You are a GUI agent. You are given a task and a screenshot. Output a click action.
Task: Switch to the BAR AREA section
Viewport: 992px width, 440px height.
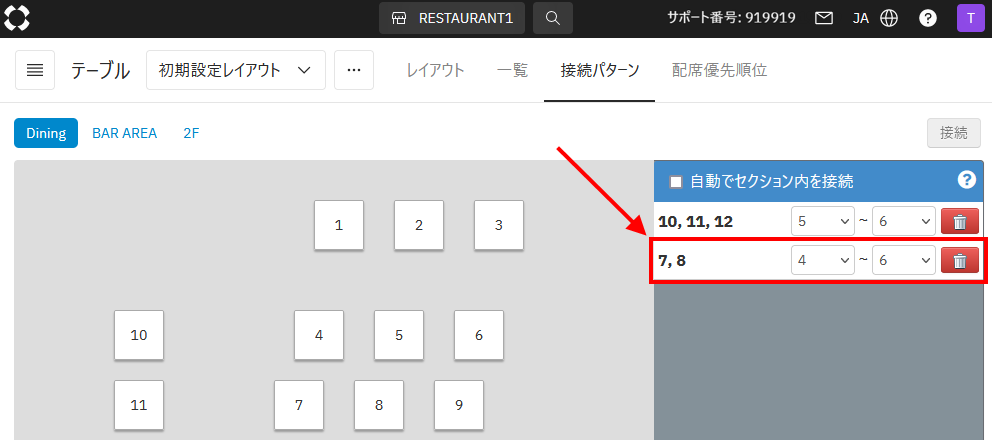coord(124,132)
